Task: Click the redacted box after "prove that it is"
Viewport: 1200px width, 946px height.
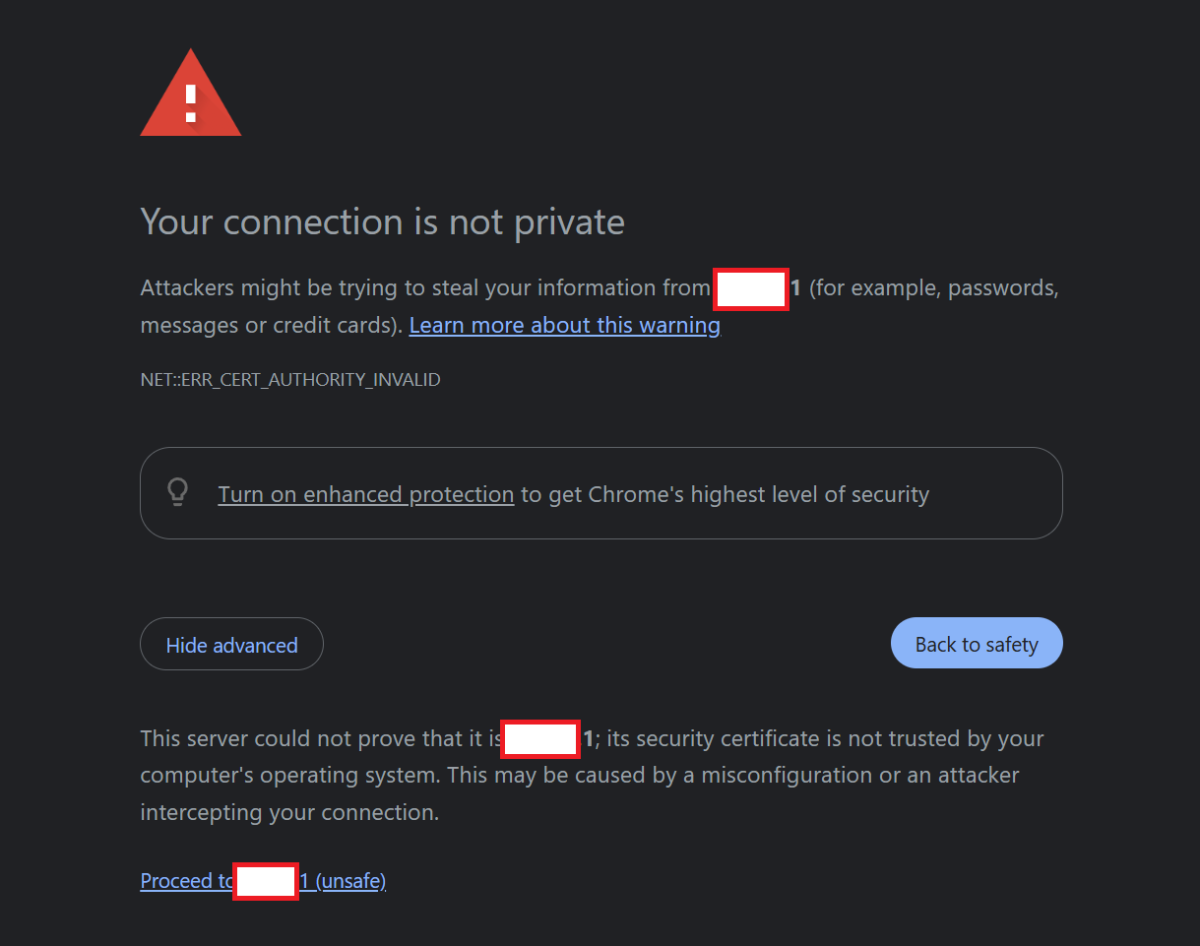Action: (x=541, y=740)
